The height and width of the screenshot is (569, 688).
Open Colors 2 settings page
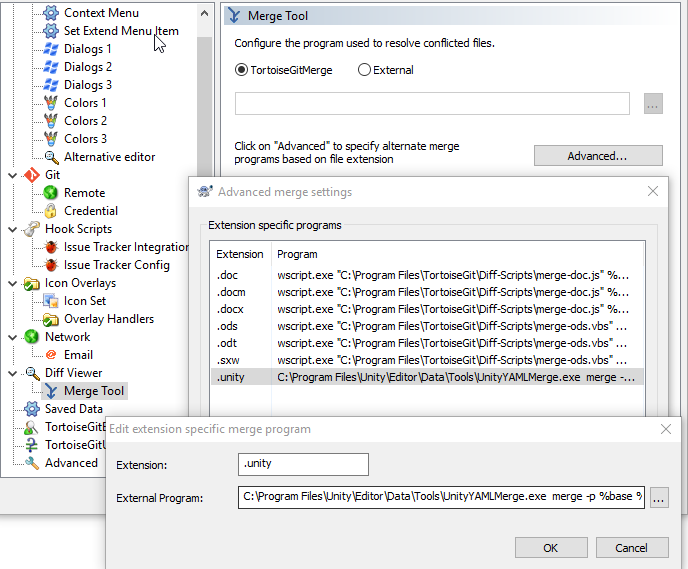[x=85, y=121]
